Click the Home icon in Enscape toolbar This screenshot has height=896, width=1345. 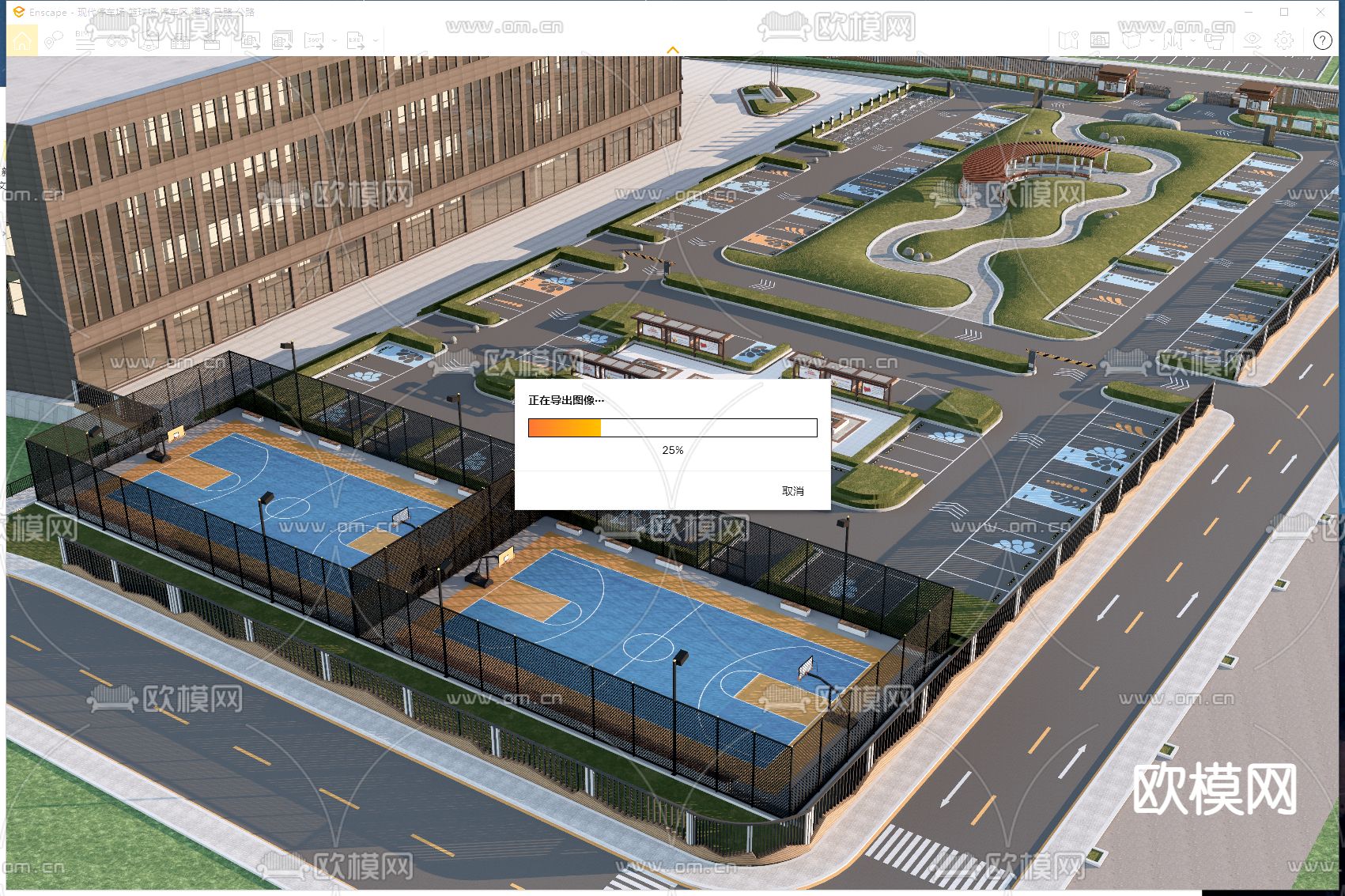22,40
